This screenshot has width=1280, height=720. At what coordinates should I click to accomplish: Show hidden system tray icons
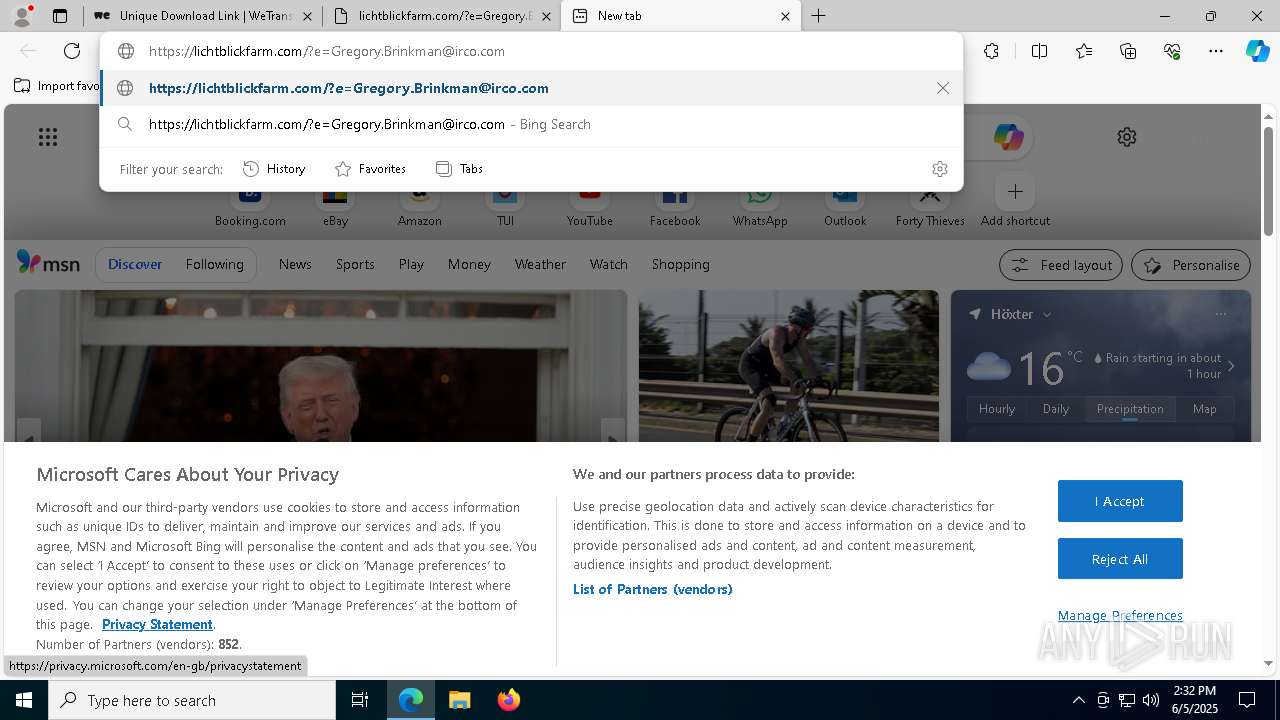tap(1078, 700)
